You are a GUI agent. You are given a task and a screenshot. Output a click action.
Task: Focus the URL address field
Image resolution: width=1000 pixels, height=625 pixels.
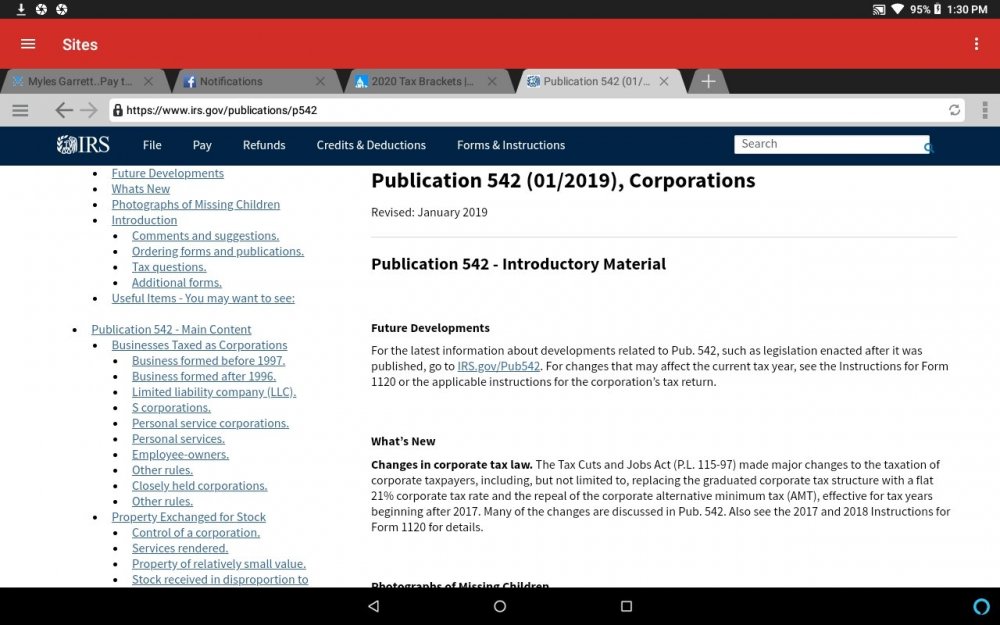(536, 110)
